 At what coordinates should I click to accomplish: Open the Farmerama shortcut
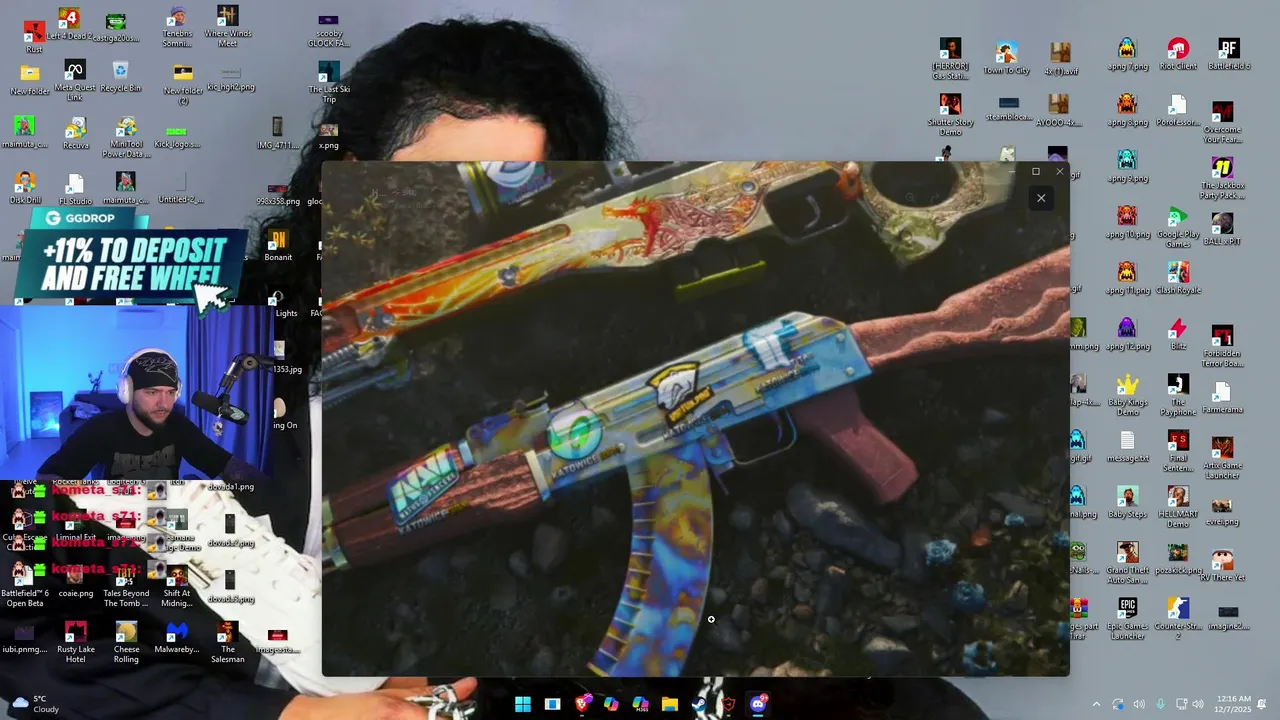tap(1222, 397)
